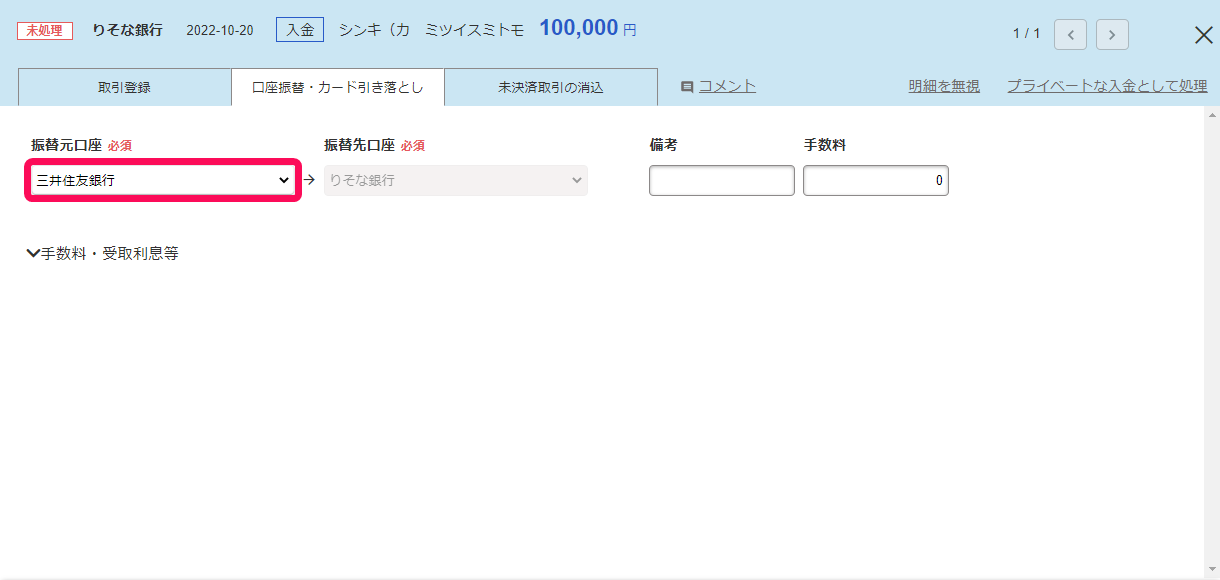Click the 入金 label badge
The width and height of the screenshot is (1220, 580).
tap(300, 30)
